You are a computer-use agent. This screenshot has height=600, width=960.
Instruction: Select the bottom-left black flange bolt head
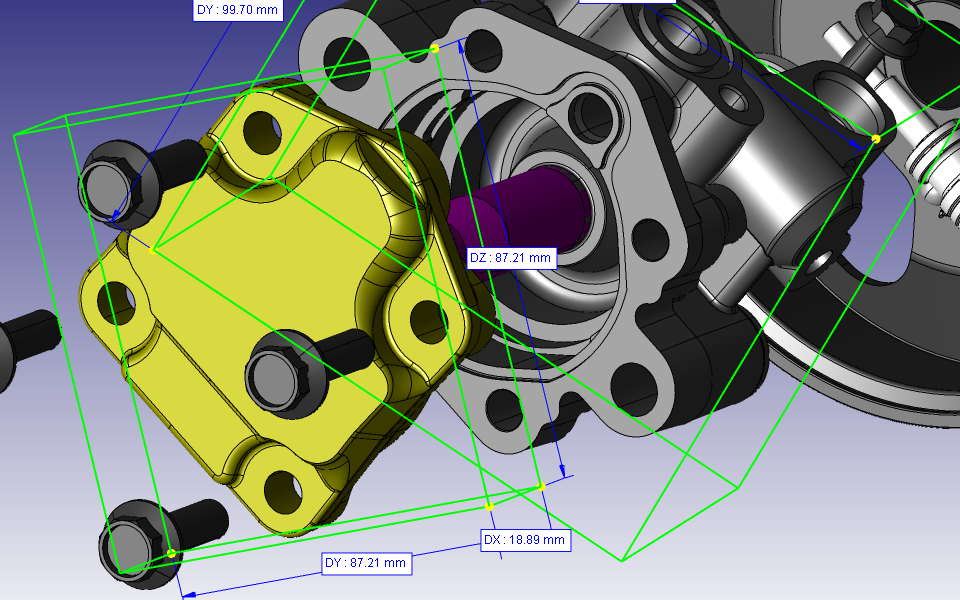point(130,545)
